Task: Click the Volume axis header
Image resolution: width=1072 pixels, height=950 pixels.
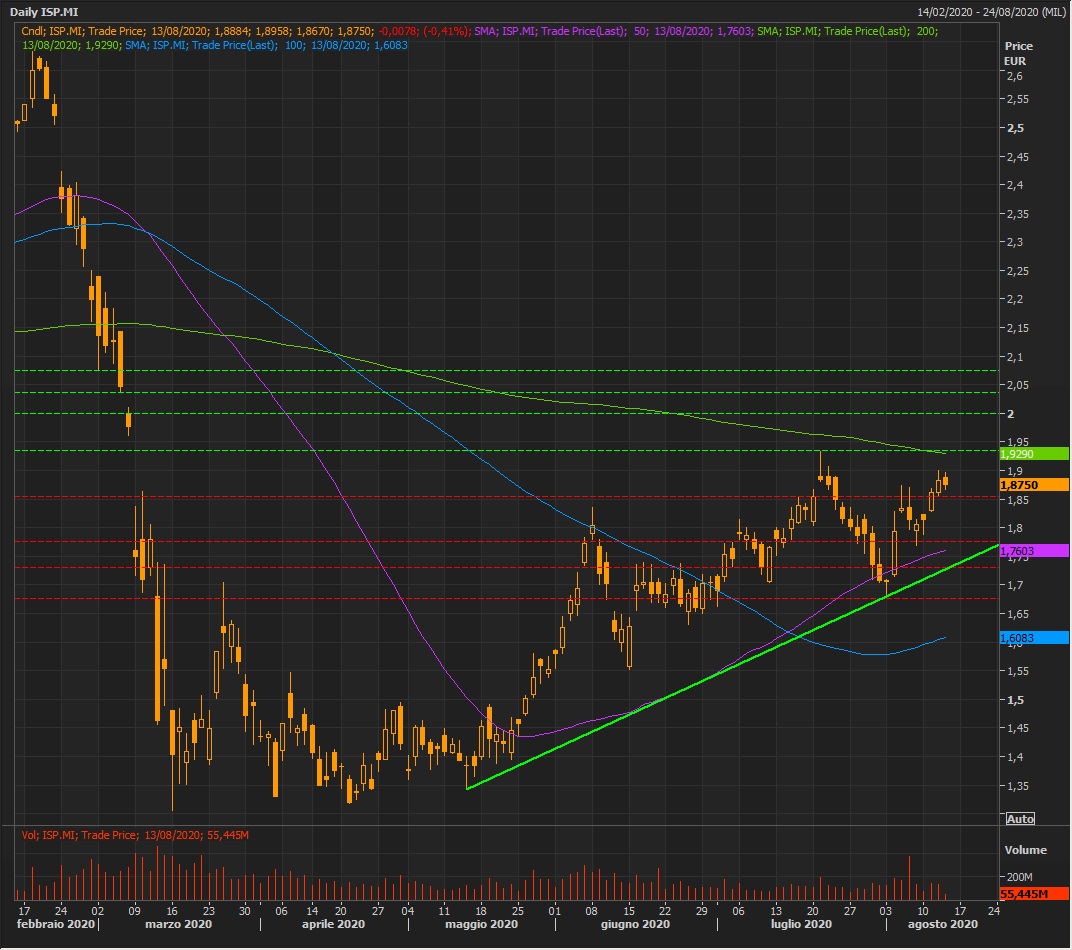Action: point(1025,850)
